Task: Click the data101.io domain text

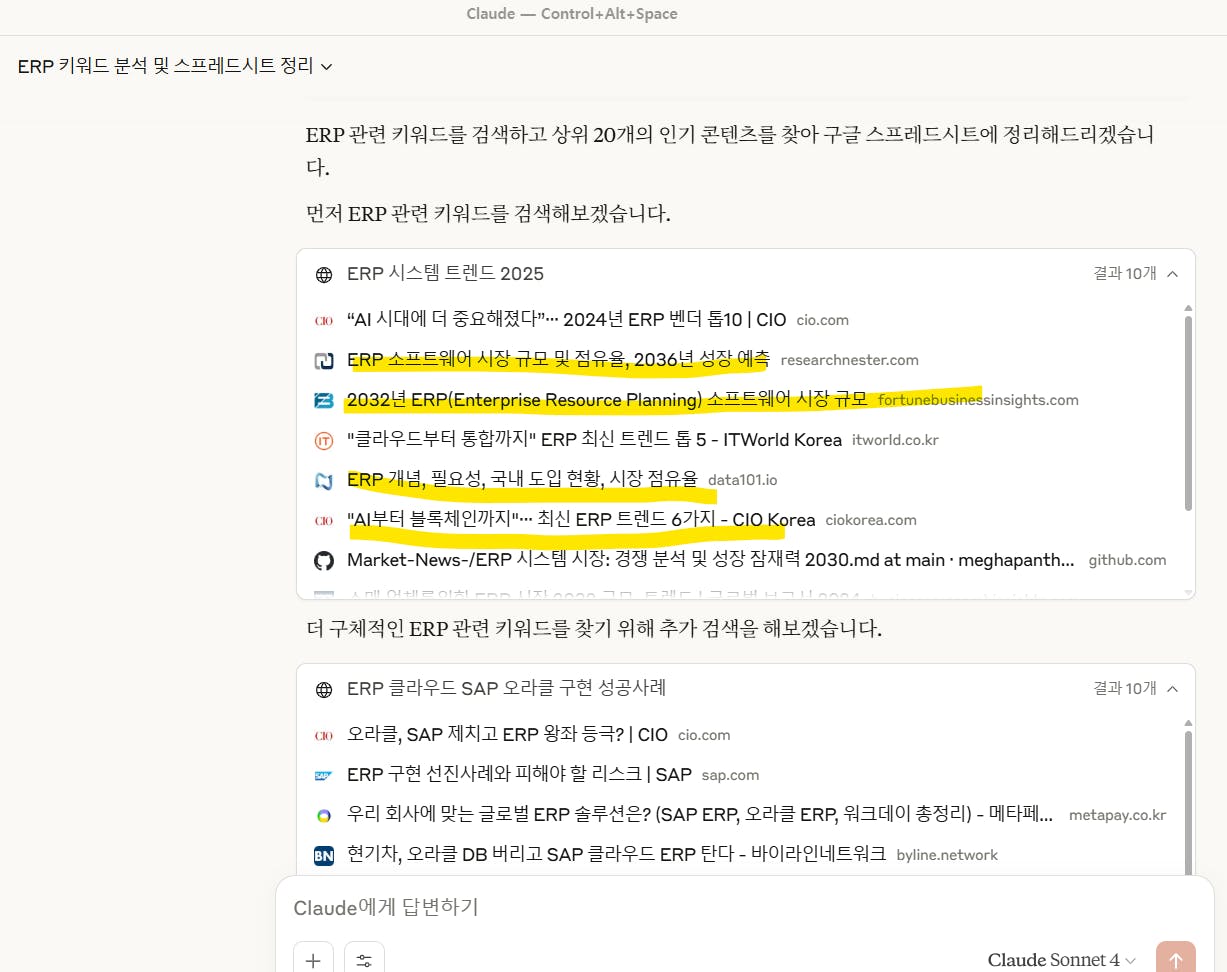Action: click(x=742, y=481)
